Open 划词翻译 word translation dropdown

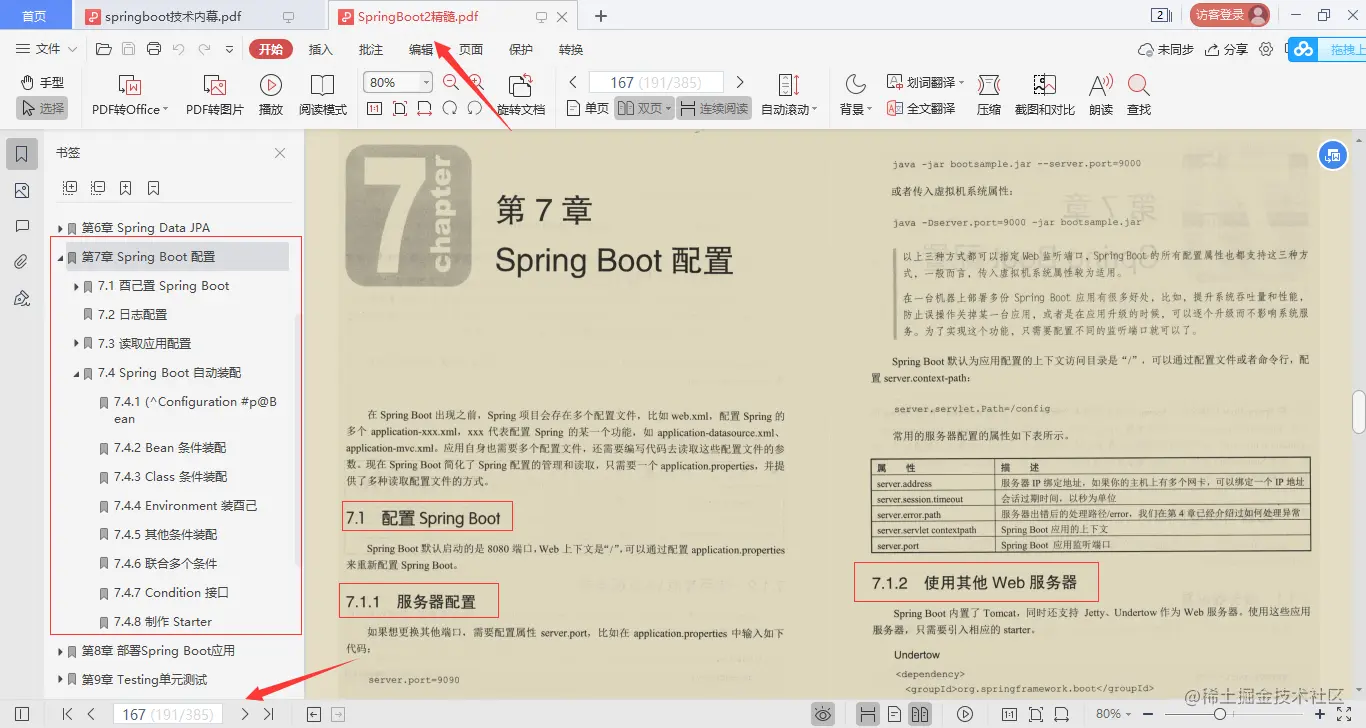coord(924,82)
